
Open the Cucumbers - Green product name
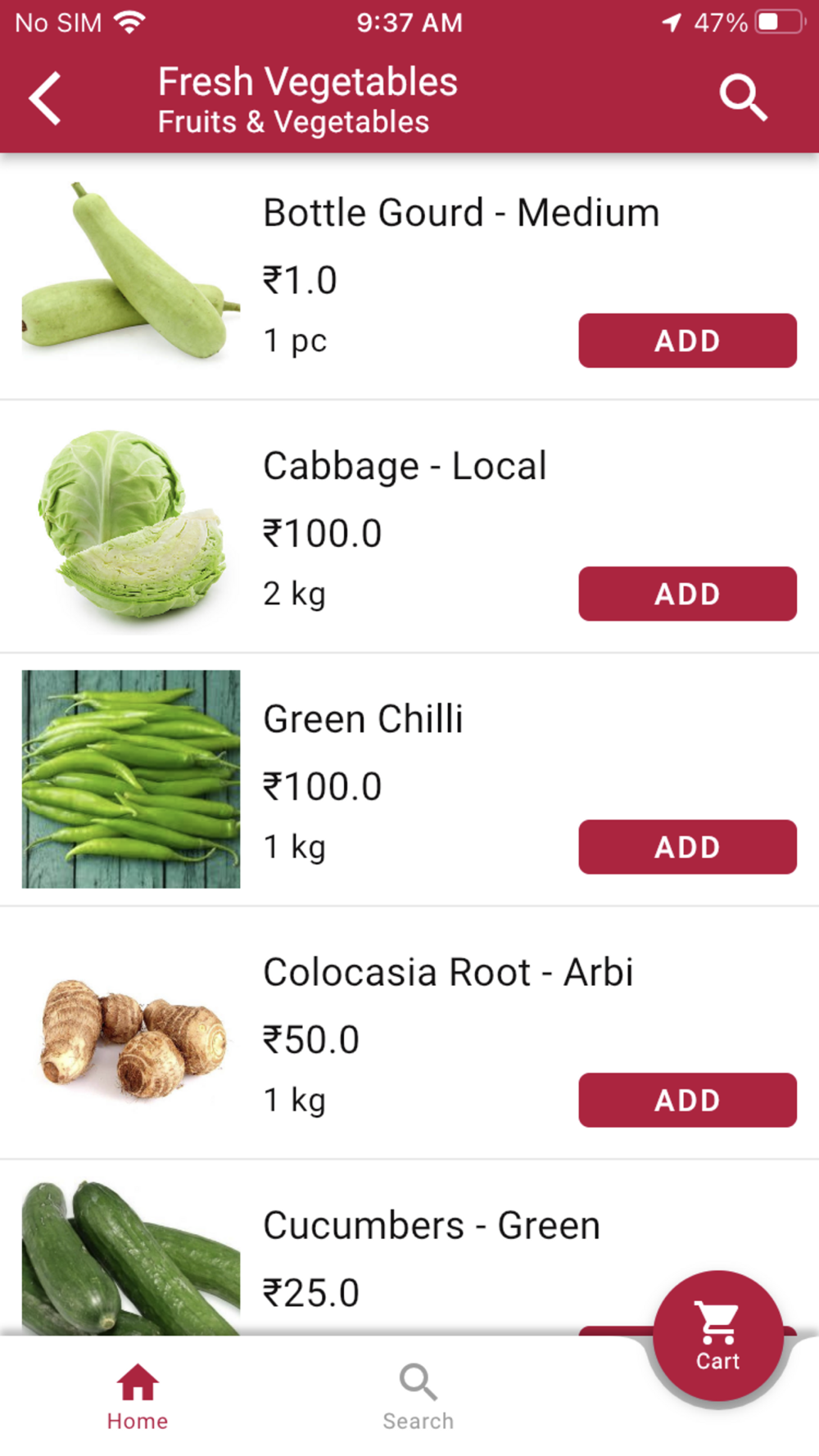(x=432, y=1226)
